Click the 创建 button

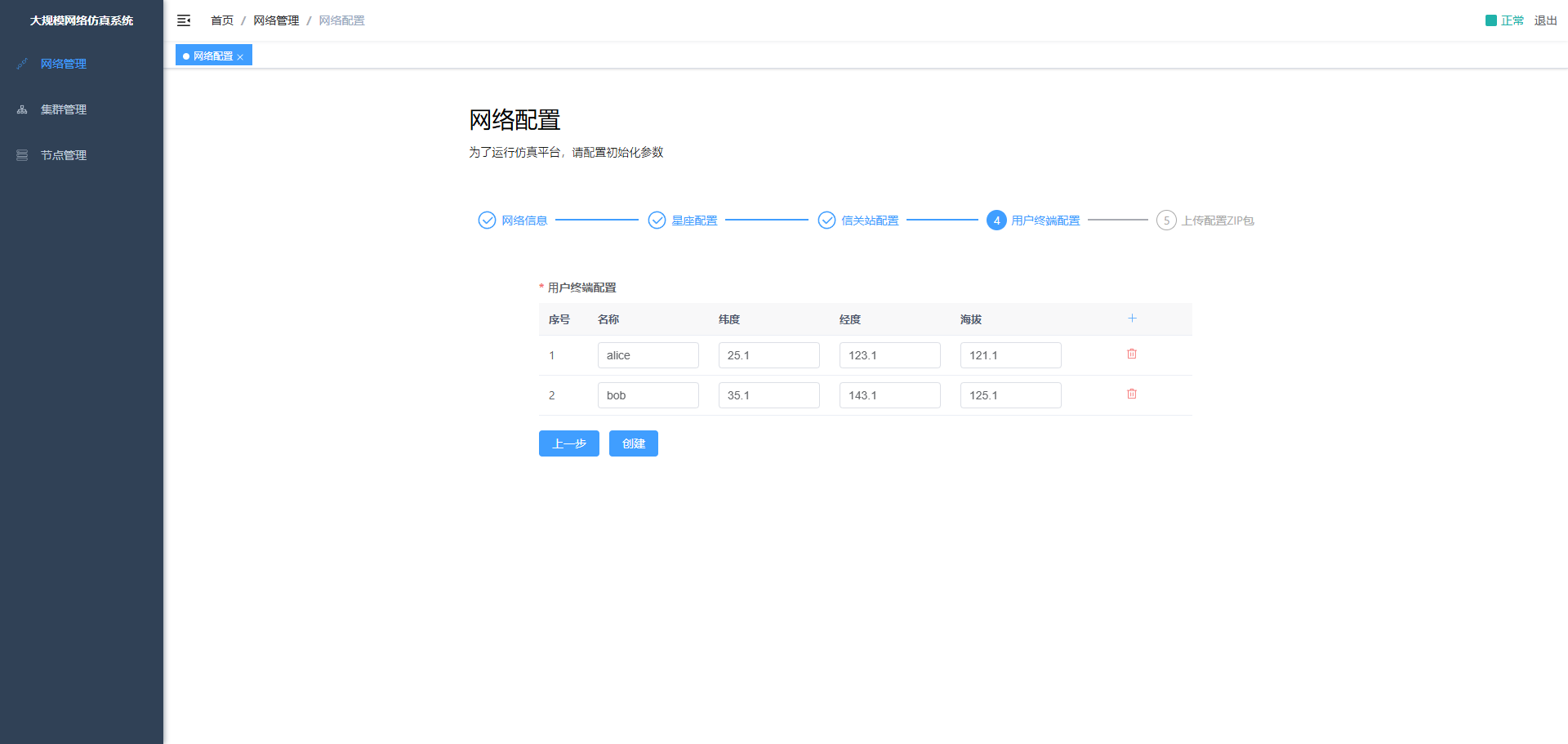coord(633,443)
